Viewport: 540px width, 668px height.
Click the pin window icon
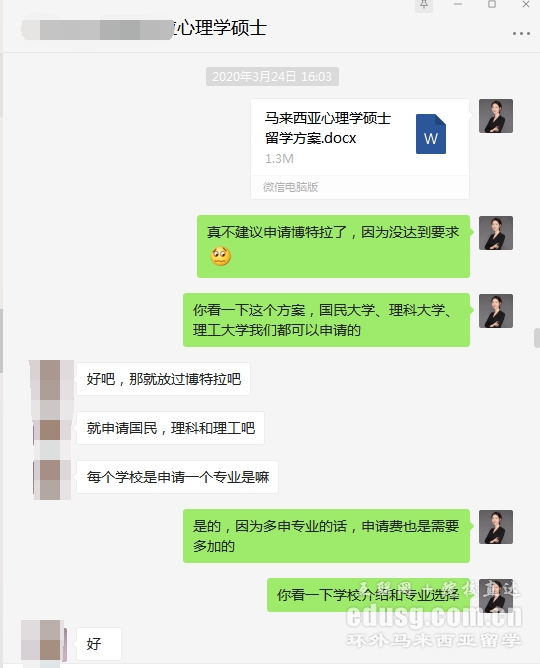pos(424,5)
